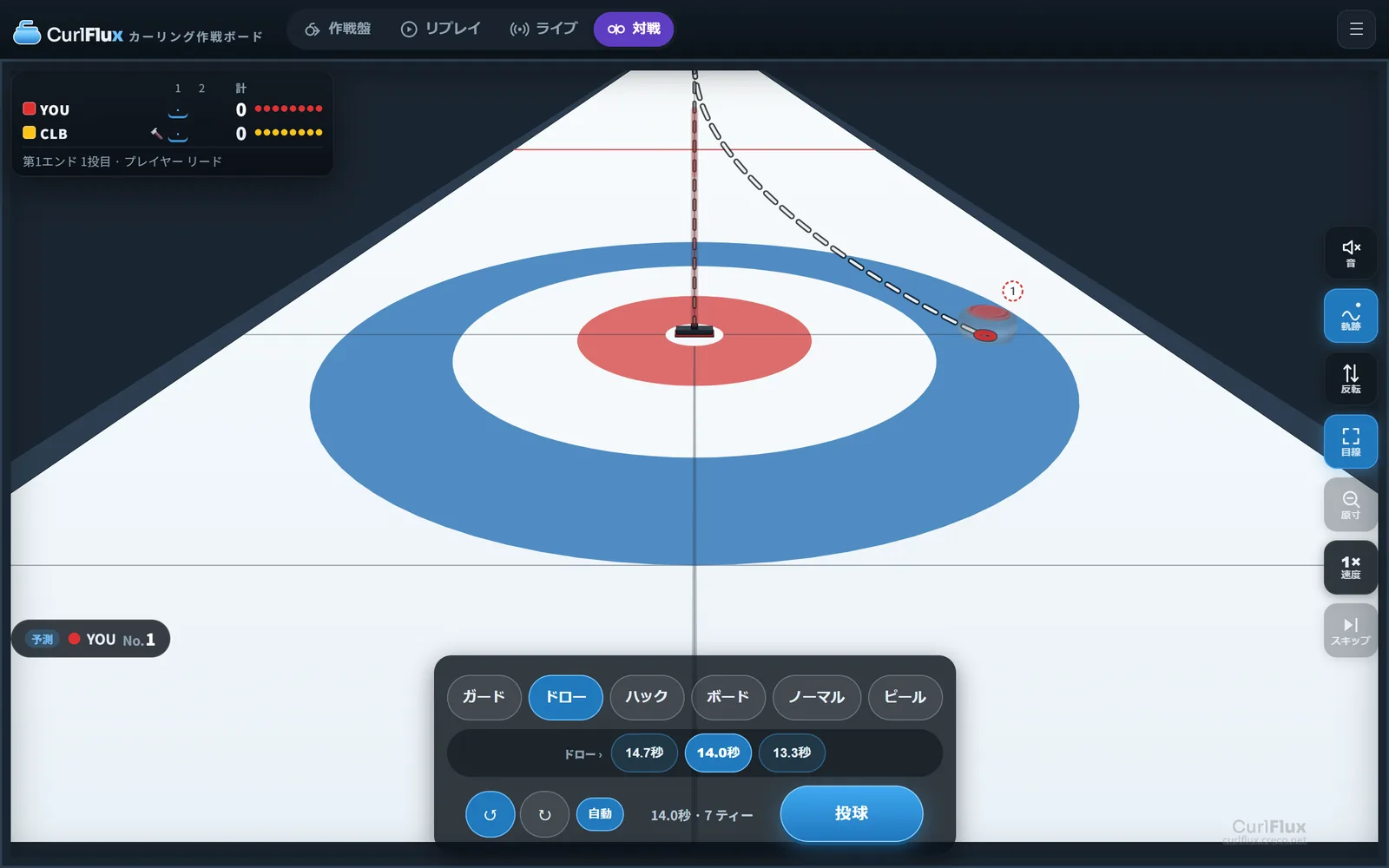Viewport: 1389px width, 868px height.
Task: Select counter-clockwise rotation
Action: coord(490,814)
